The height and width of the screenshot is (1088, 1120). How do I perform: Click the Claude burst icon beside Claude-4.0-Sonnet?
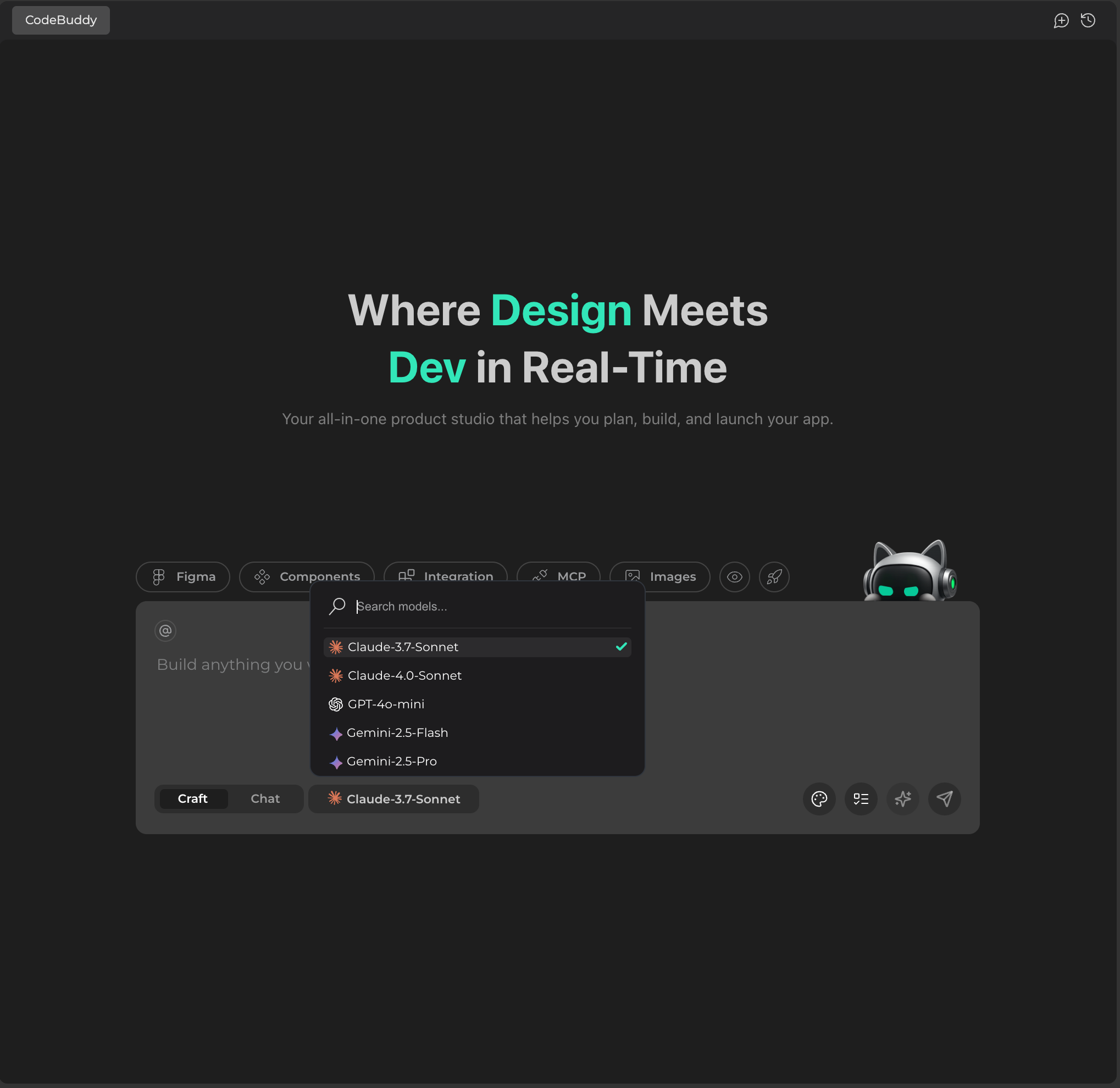[336, 675]
